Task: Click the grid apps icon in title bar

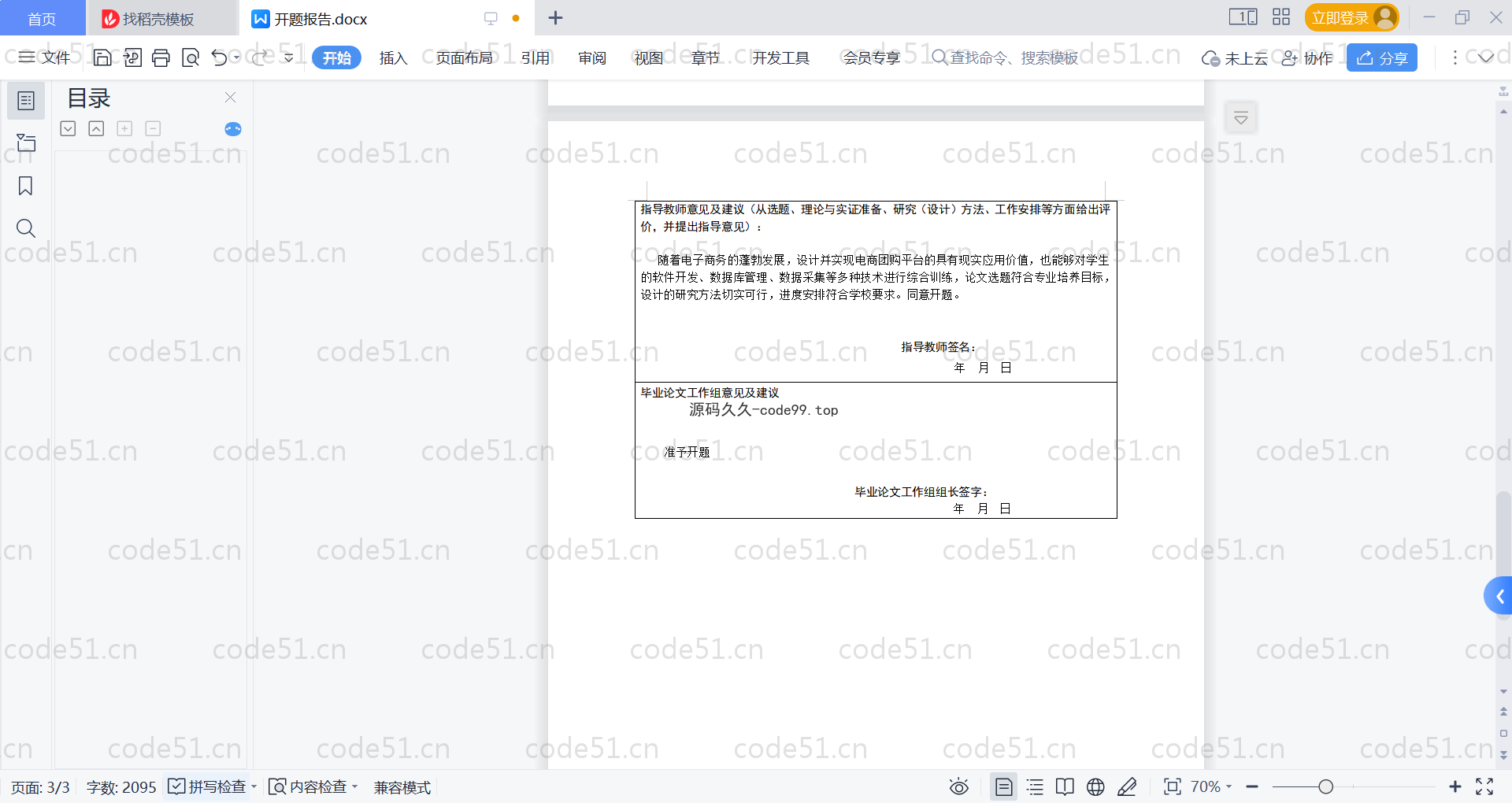Action: (1281, 17)
